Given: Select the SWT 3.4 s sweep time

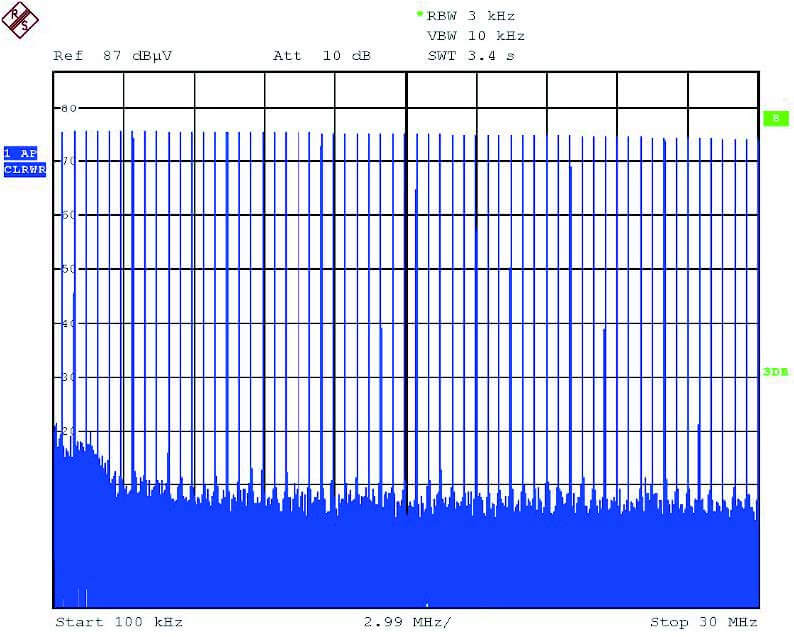Looking at the screenshot, I should (x=470, y=56).
